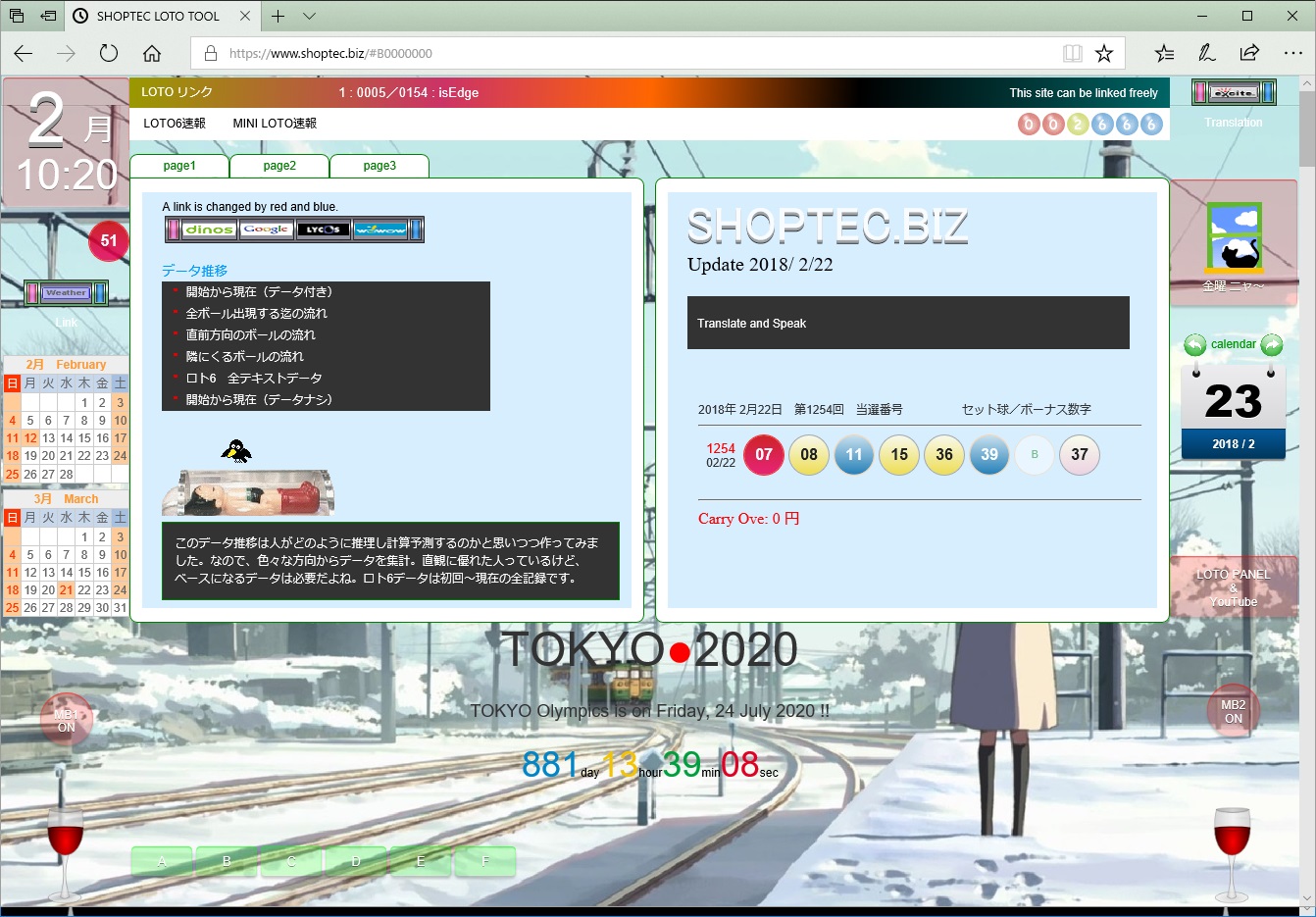Go back to the previous page
The image size is (1316, 917).
[x=24, y=53]
